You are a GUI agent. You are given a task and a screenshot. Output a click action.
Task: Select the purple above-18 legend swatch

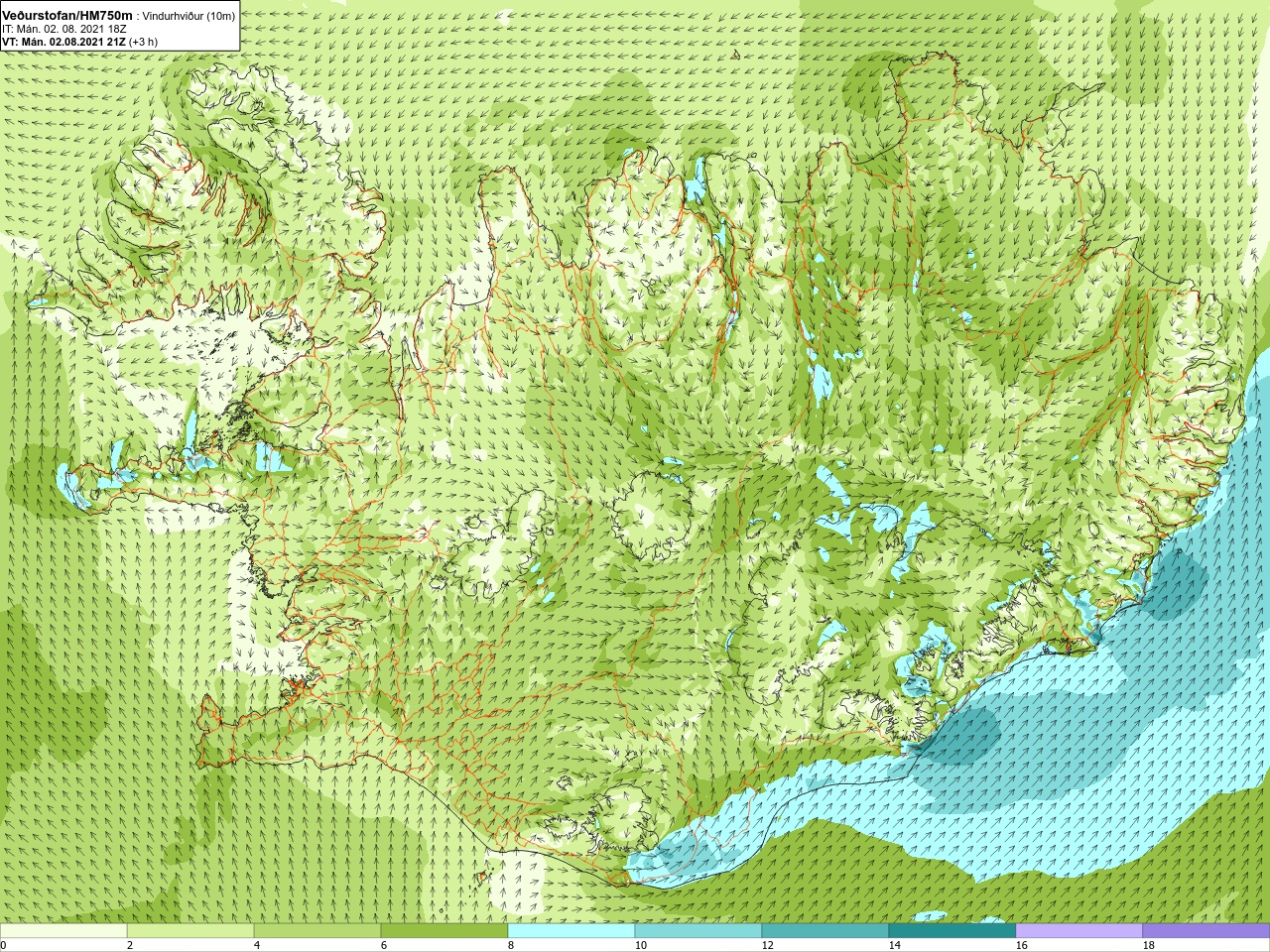[1206, 931]
